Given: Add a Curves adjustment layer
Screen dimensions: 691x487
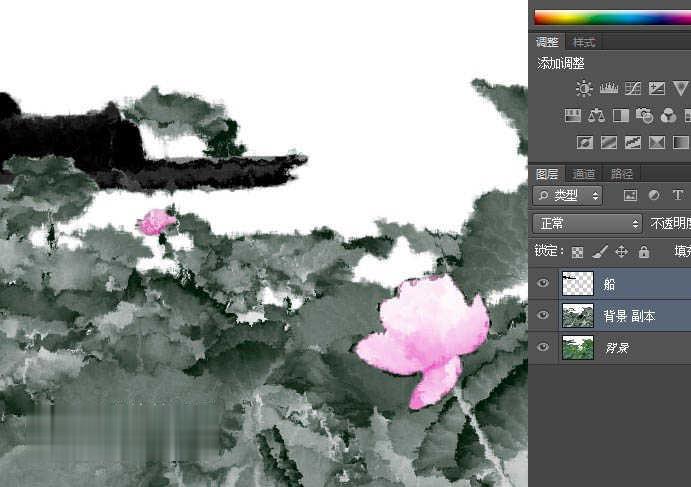Looking at the screenshot, I should pyautogui.click(x=633, y=88).
